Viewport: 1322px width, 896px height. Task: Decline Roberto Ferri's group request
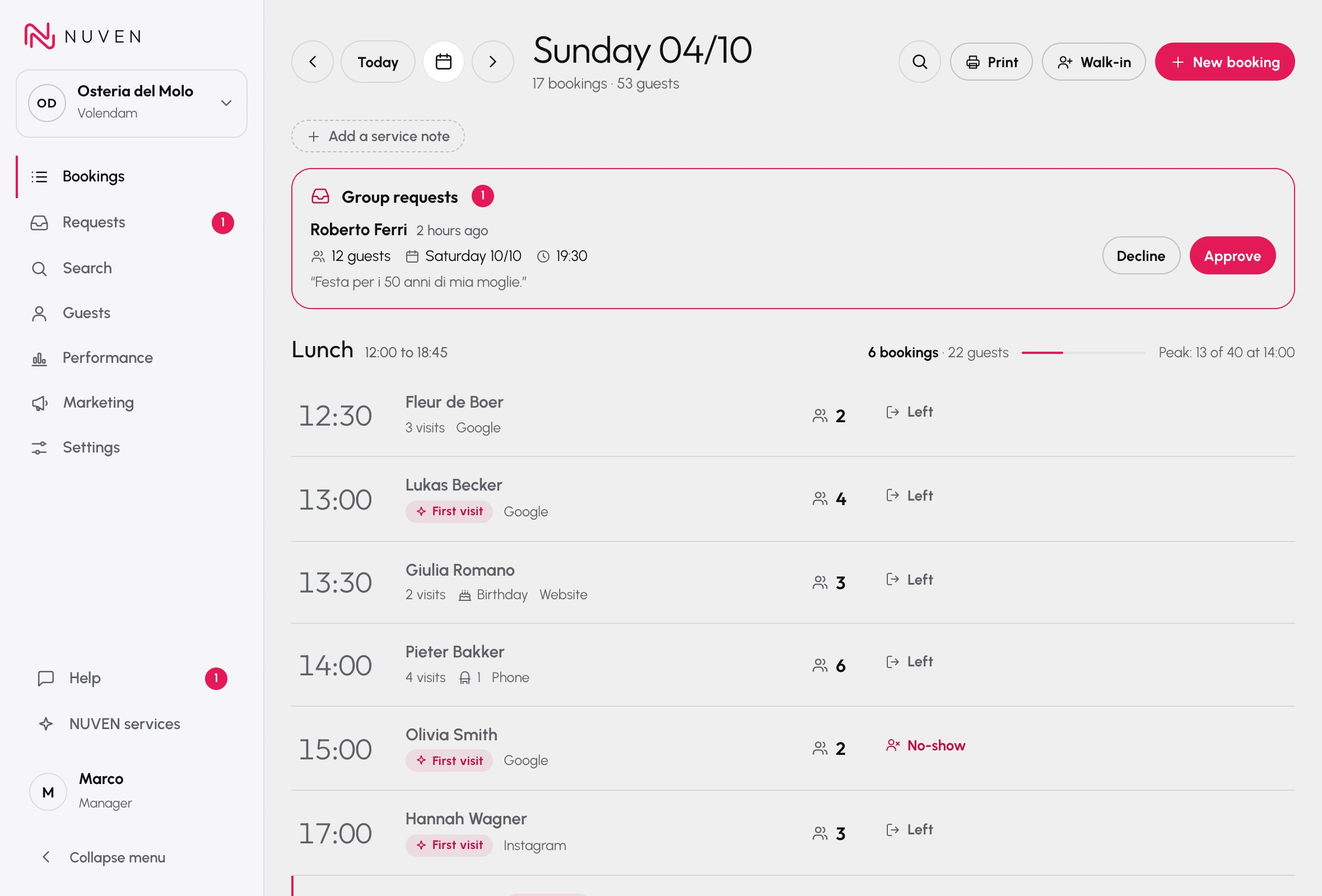coord(1141,255)
